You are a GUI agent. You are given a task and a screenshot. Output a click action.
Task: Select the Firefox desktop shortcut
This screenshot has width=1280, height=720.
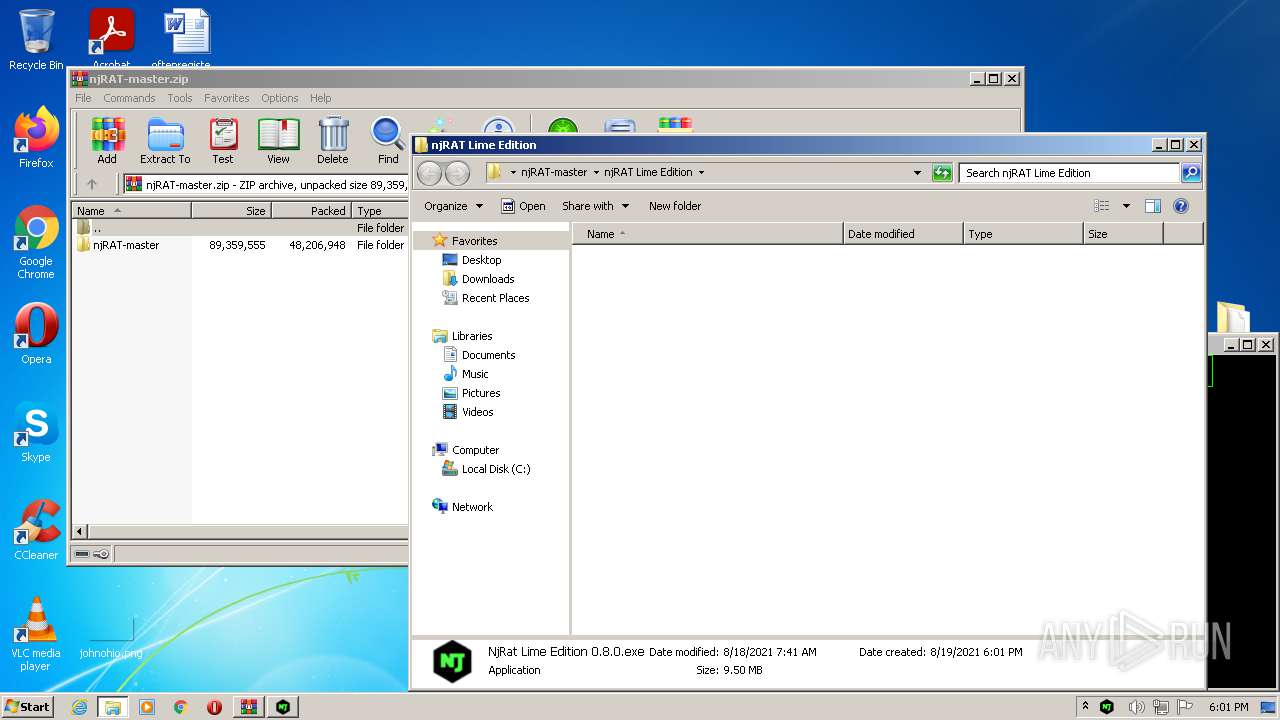point(36,138)
